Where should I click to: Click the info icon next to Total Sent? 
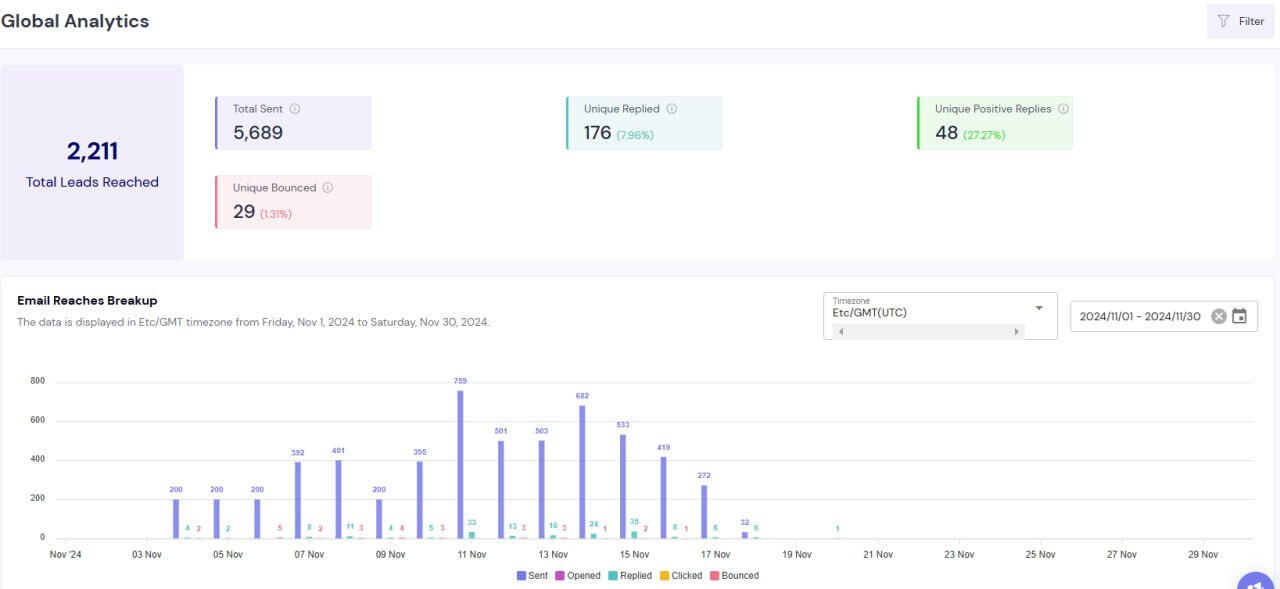pos(295,109)
